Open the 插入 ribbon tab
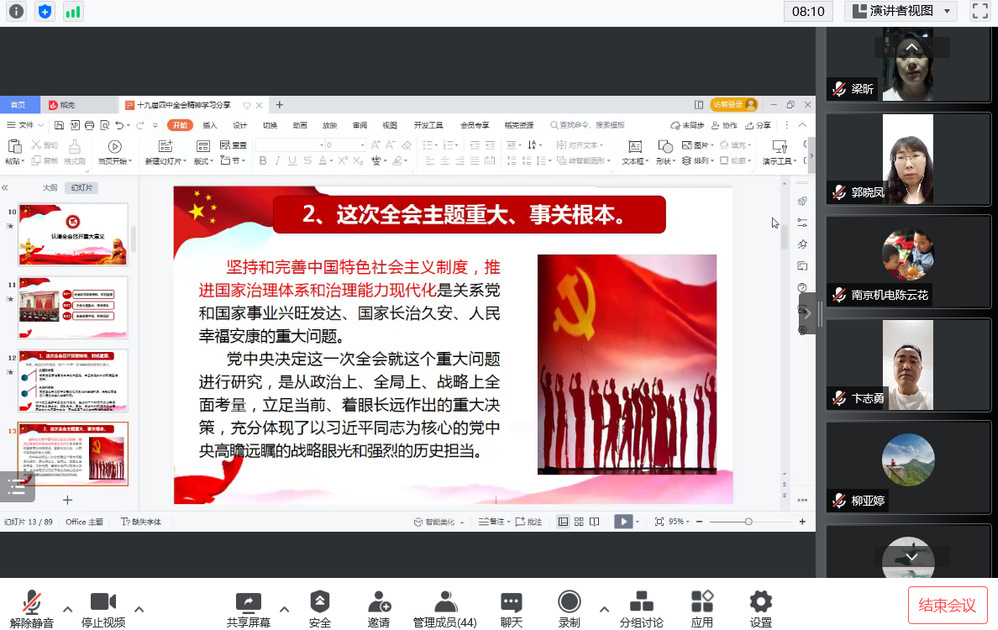 point(210,125)
